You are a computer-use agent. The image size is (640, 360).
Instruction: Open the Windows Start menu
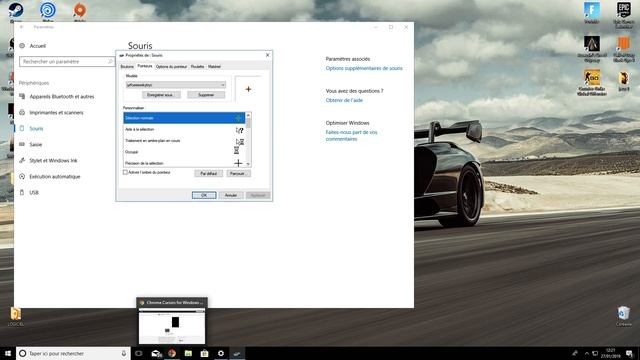coord(8,353)
